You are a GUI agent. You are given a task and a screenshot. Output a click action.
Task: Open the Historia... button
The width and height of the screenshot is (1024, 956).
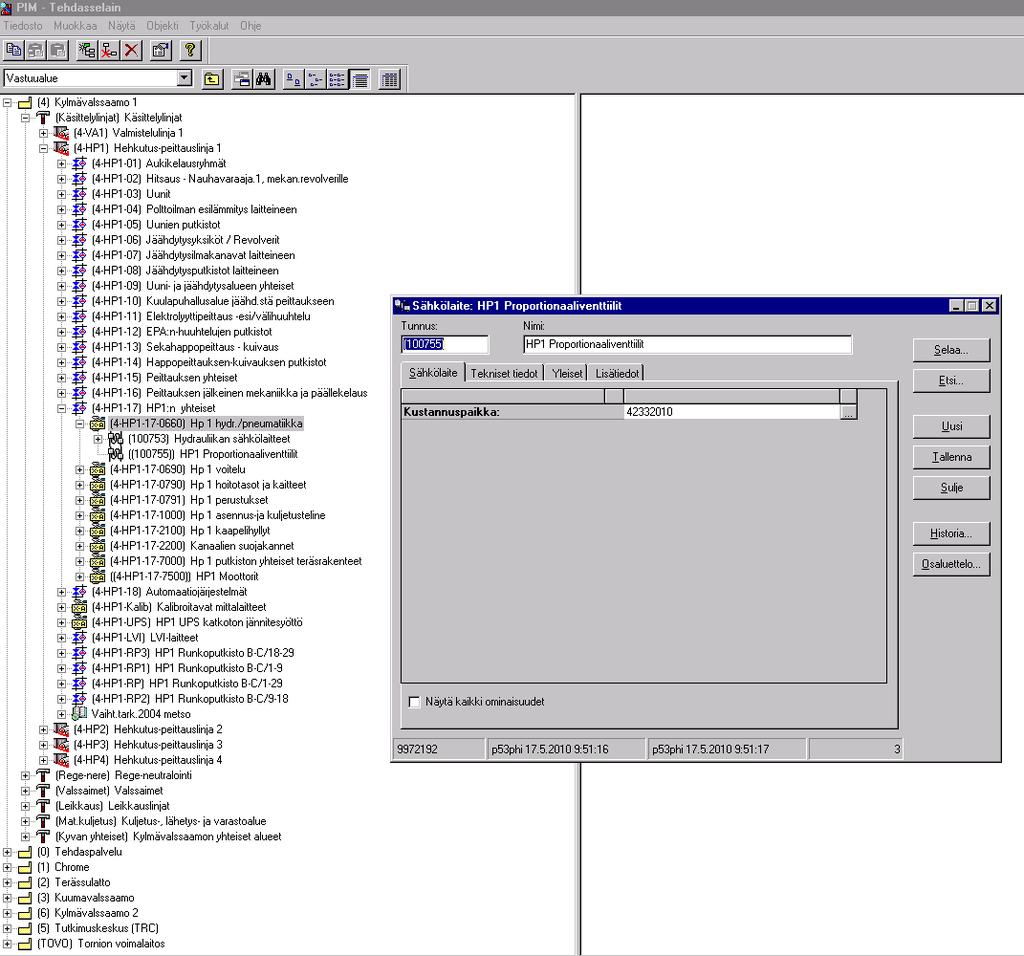(951, 534)
